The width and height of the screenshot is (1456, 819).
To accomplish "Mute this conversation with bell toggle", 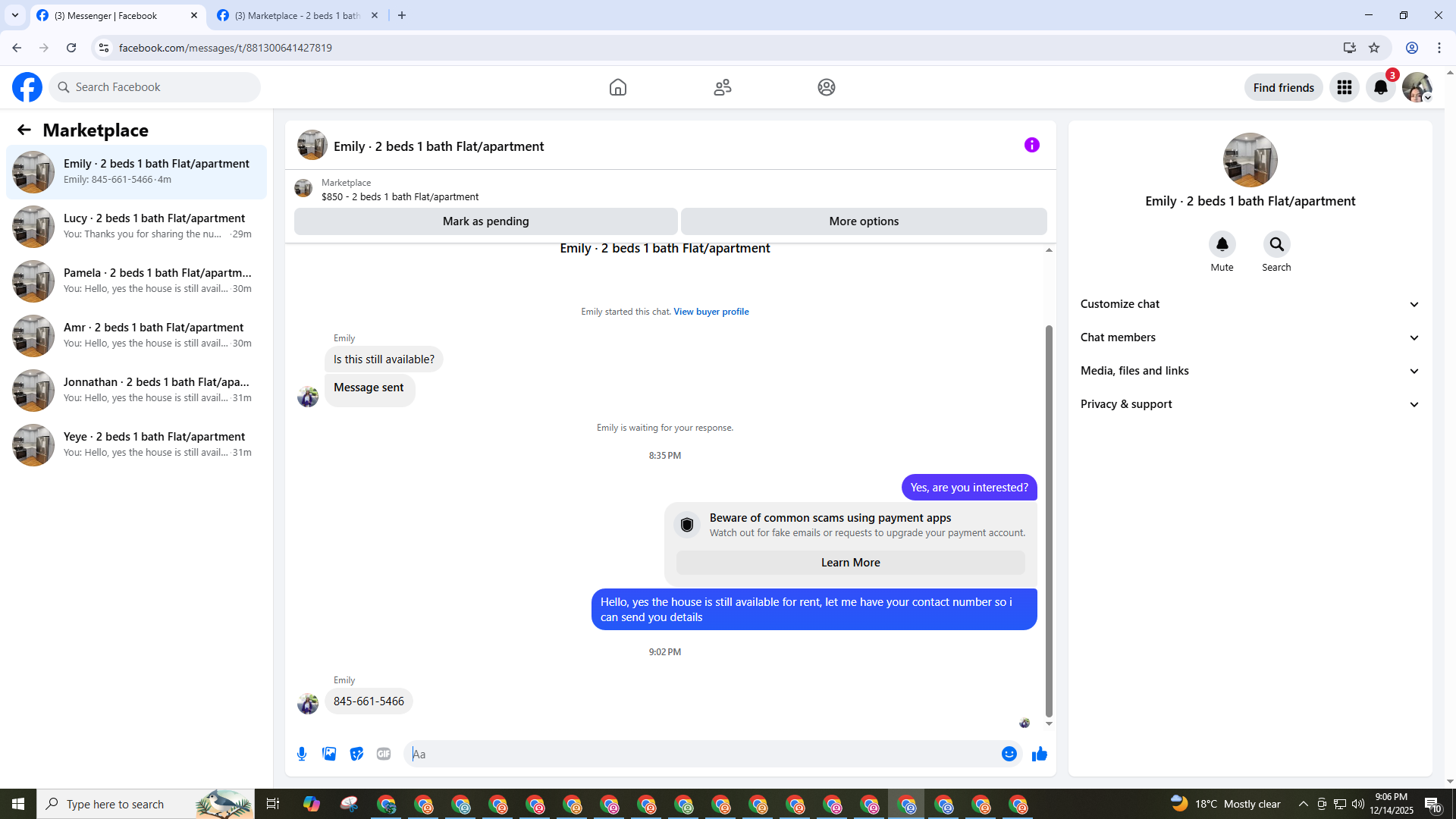I will tap(1222, 245).
